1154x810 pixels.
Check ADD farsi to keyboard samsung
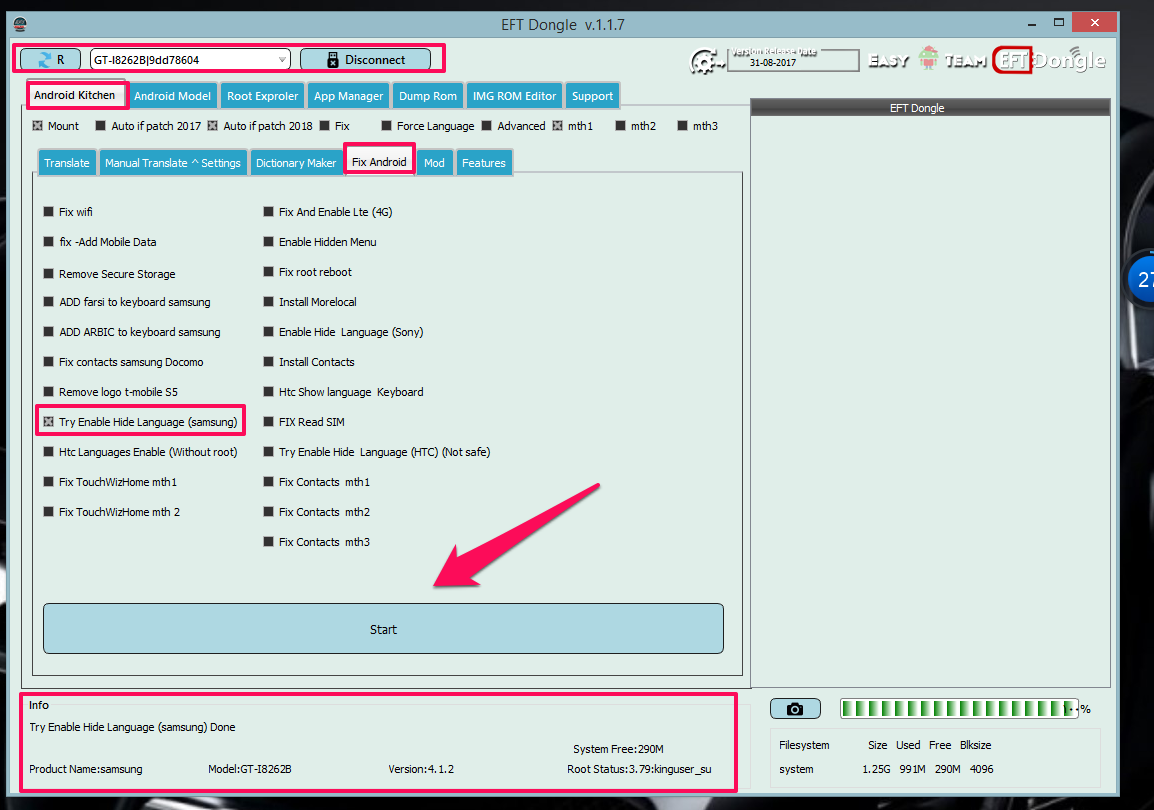click(49, 302)
